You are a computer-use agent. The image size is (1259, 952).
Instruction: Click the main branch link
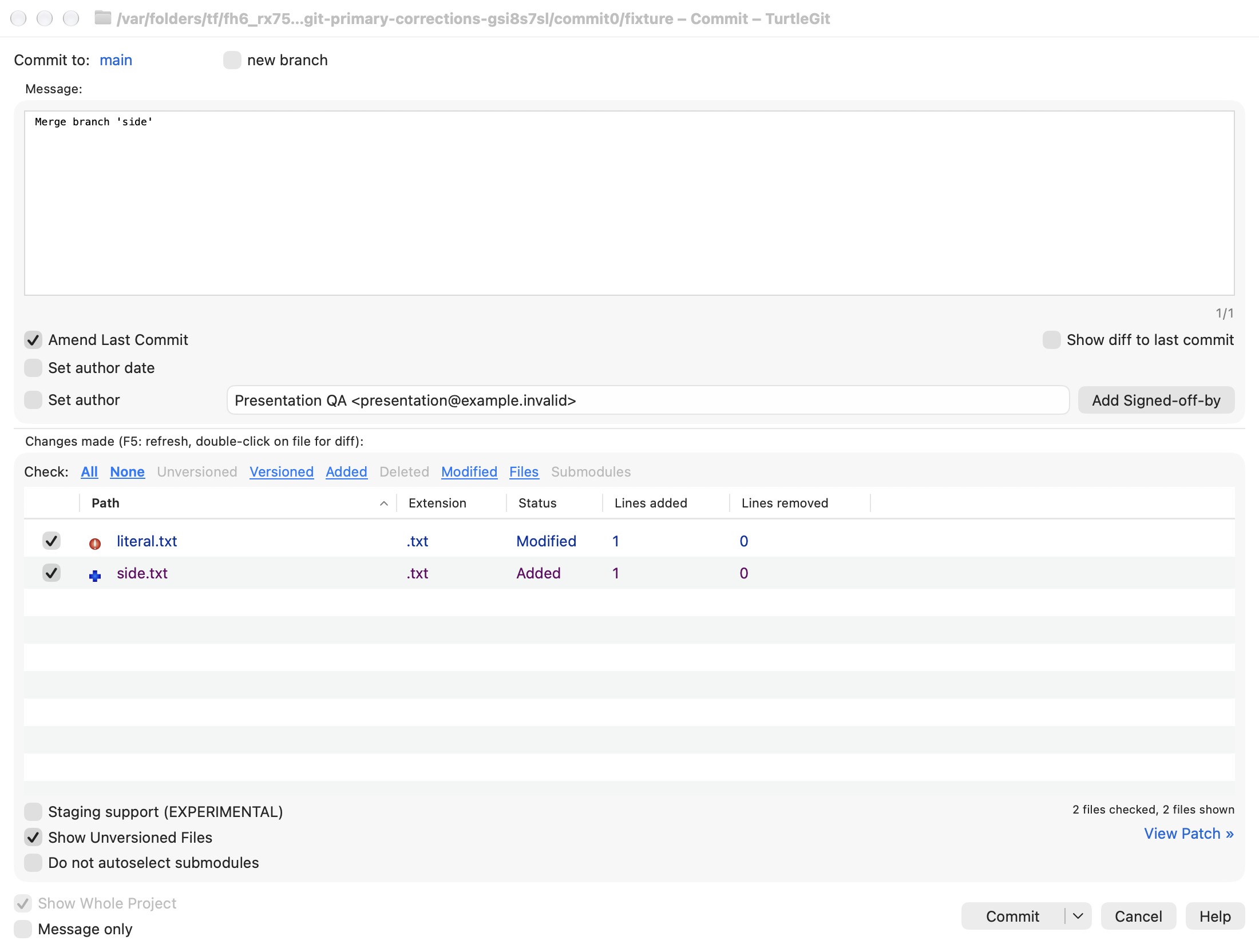[116, 60]
